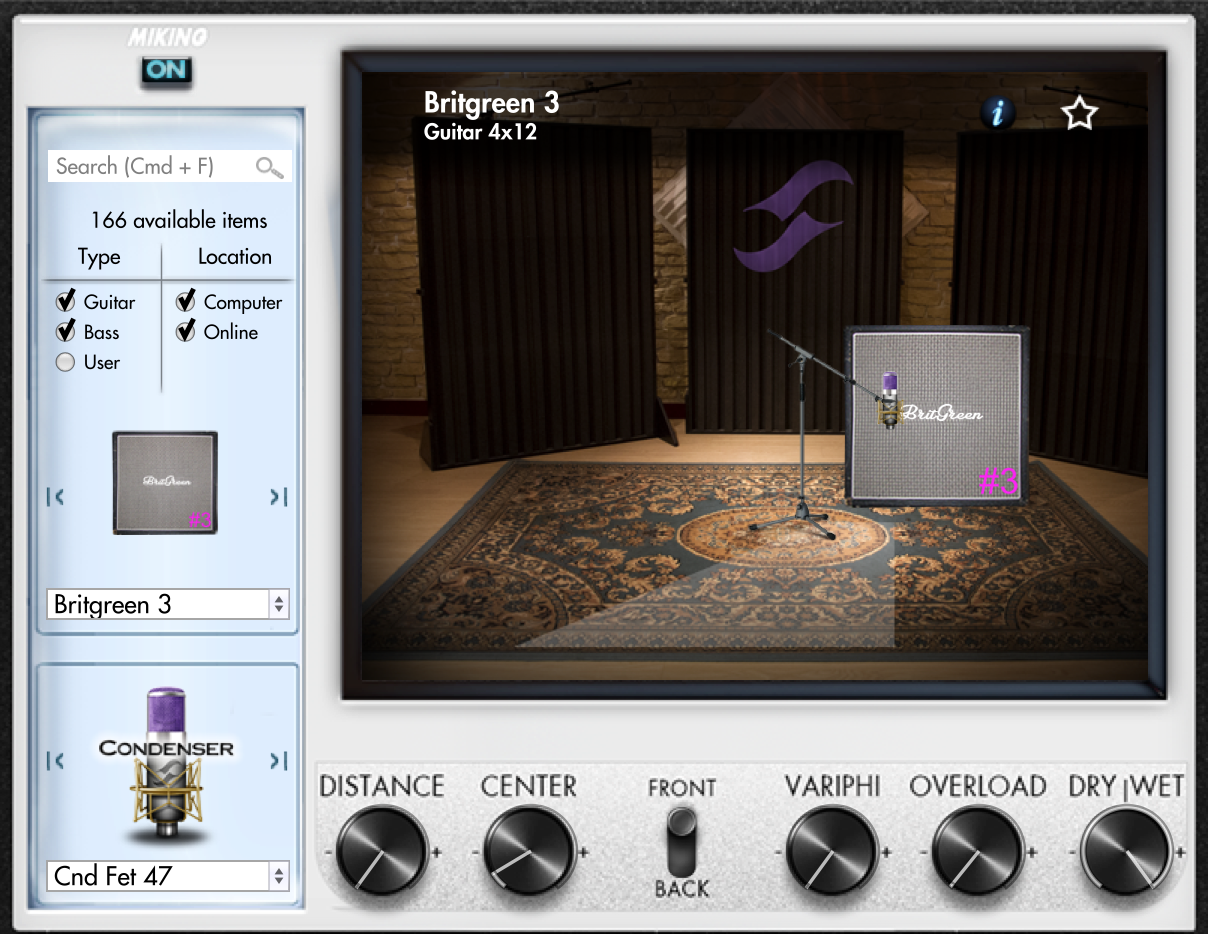Toggle the Miking ON switch
The image size is (1208, 934).
coord(166,71)
